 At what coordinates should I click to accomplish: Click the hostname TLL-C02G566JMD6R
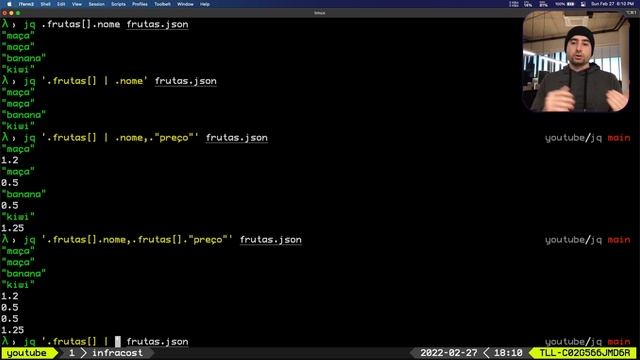pyautogui.click(x=584, y=353)
